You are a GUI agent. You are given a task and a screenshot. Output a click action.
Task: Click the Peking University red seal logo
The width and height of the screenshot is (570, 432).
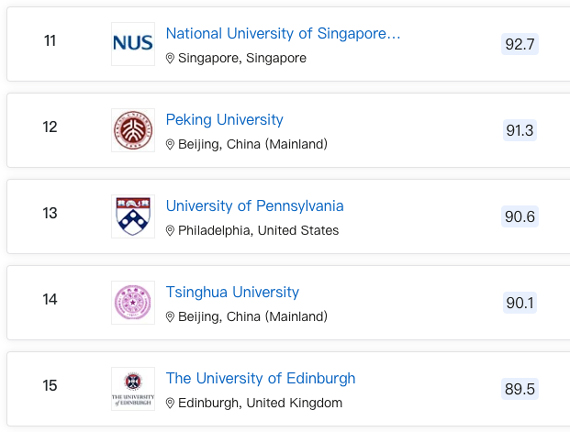133,130
